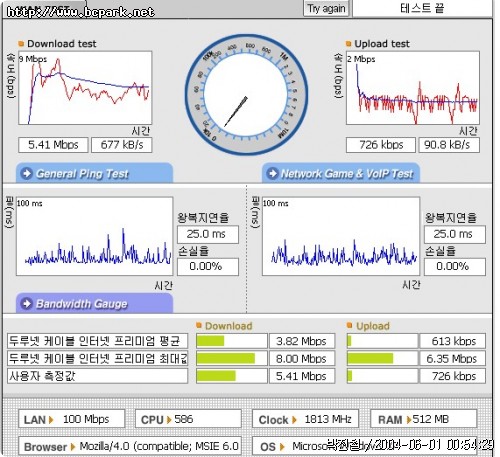Click the arrow icon on General Ping Test

point(26,173)
